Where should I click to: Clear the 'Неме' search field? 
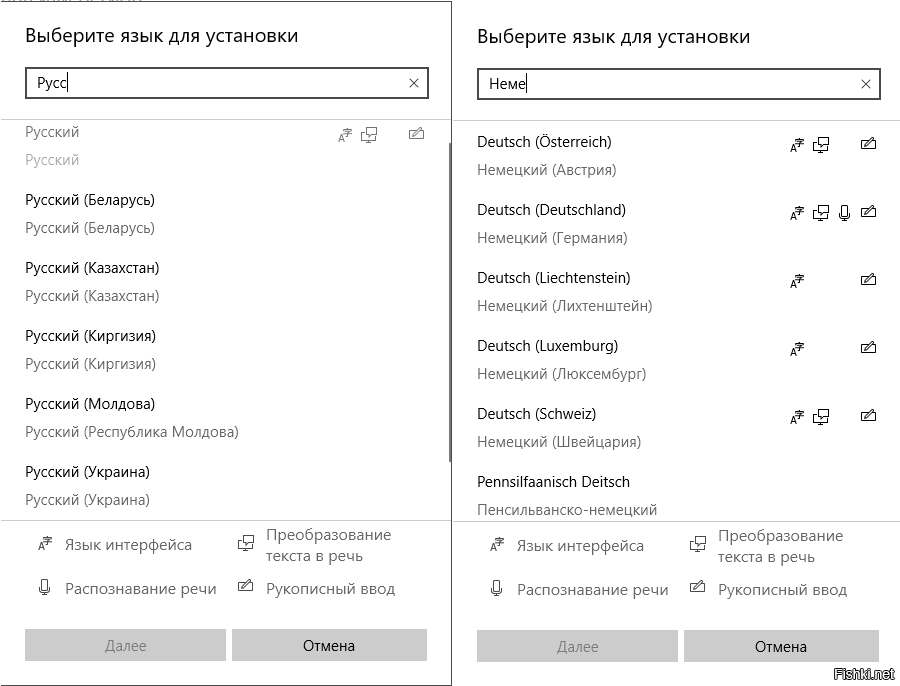click(866, 84)
